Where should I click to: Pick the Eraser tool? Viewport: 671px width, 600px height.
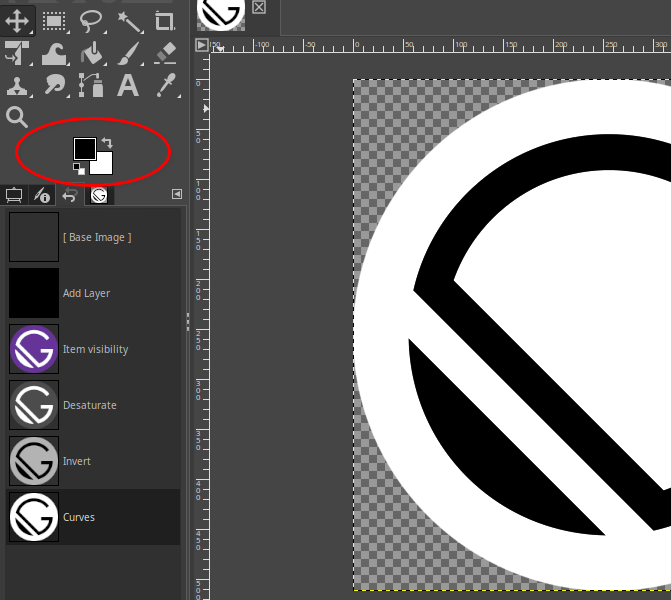(x=164, y=52)
